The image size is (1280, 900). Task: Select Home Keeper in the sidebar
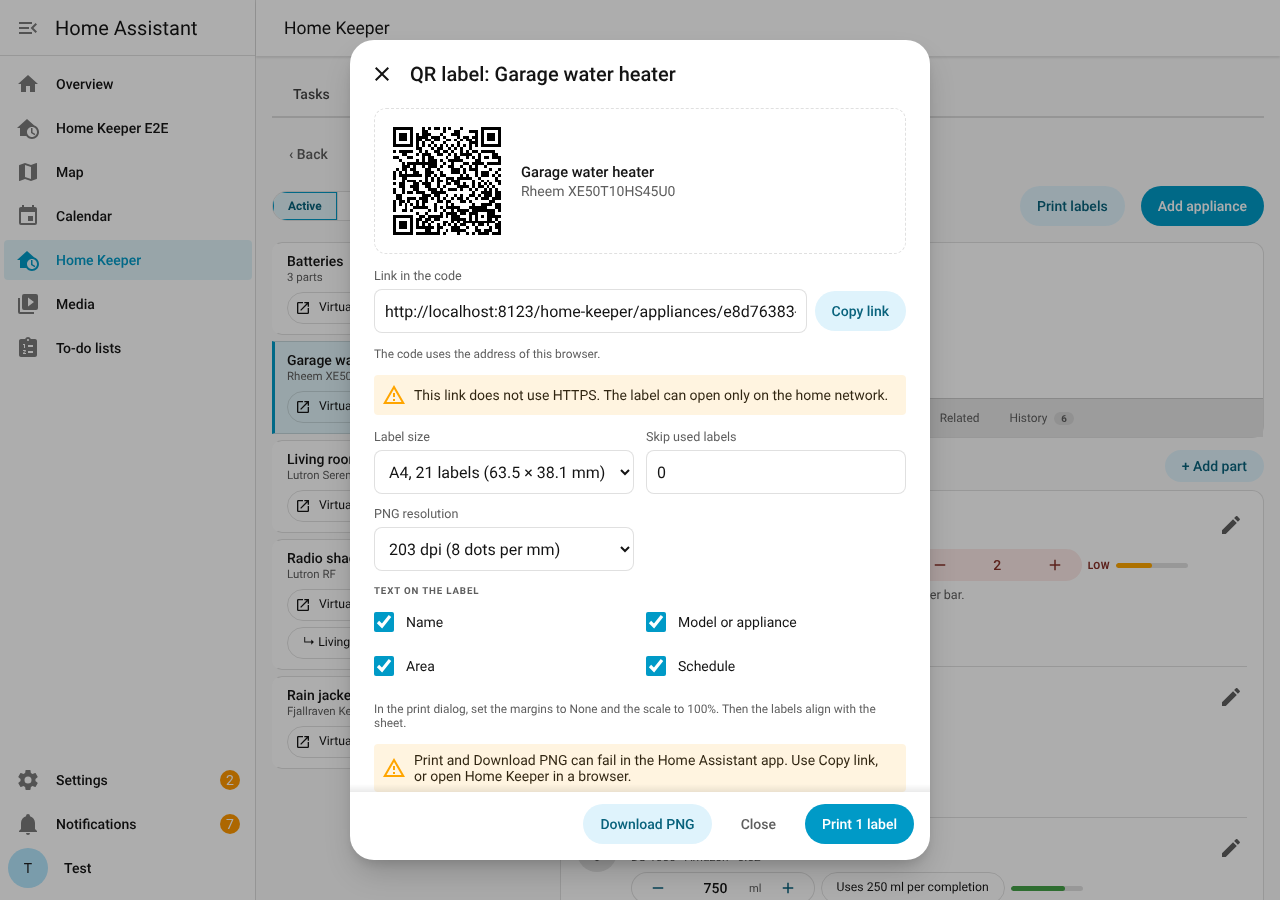tap(128, 260)
